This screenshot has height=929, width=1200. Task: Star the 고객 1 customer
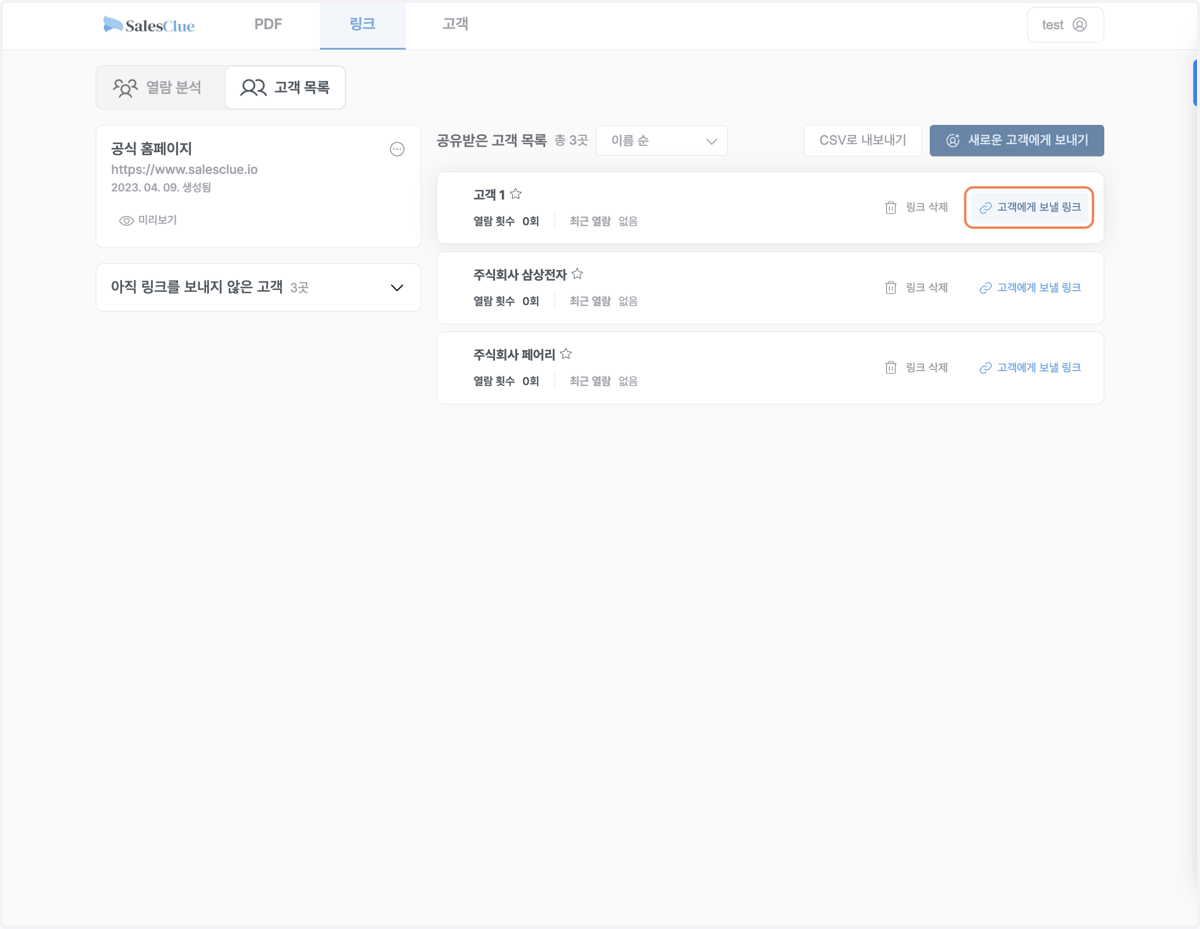point(516,194)
